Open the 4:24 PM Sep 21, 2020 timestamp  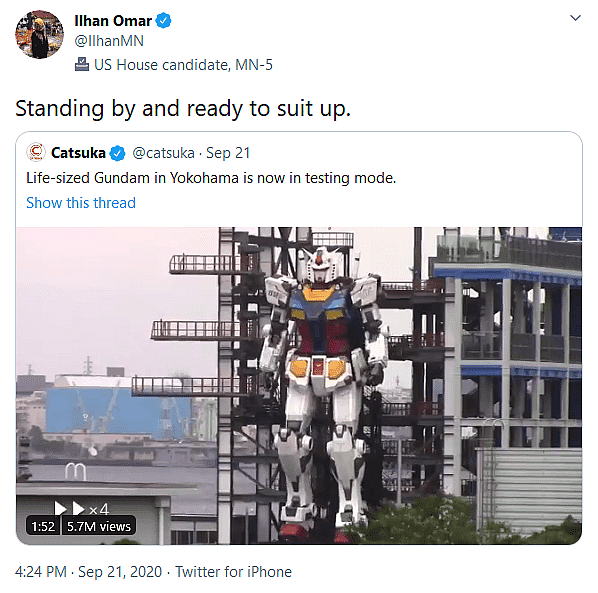pyautogui.click(x=88, y=572)
